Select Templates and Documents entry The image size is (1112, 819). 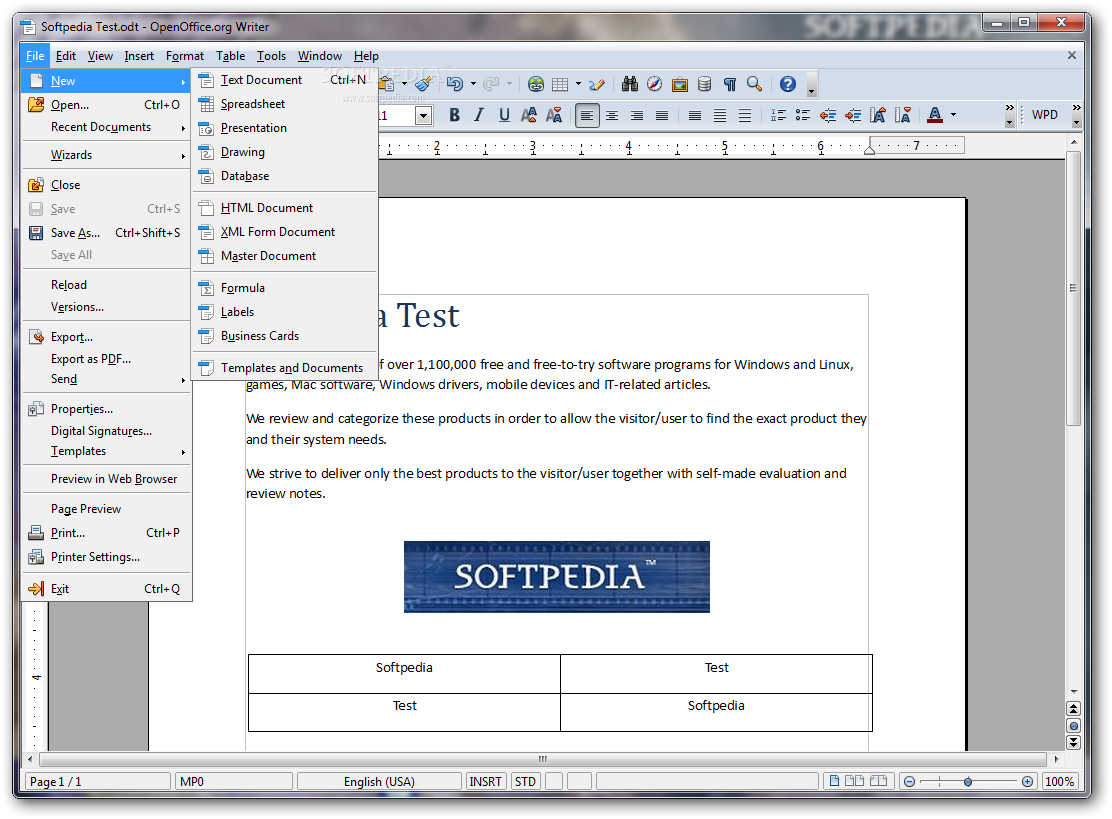(x=285, y=367)
